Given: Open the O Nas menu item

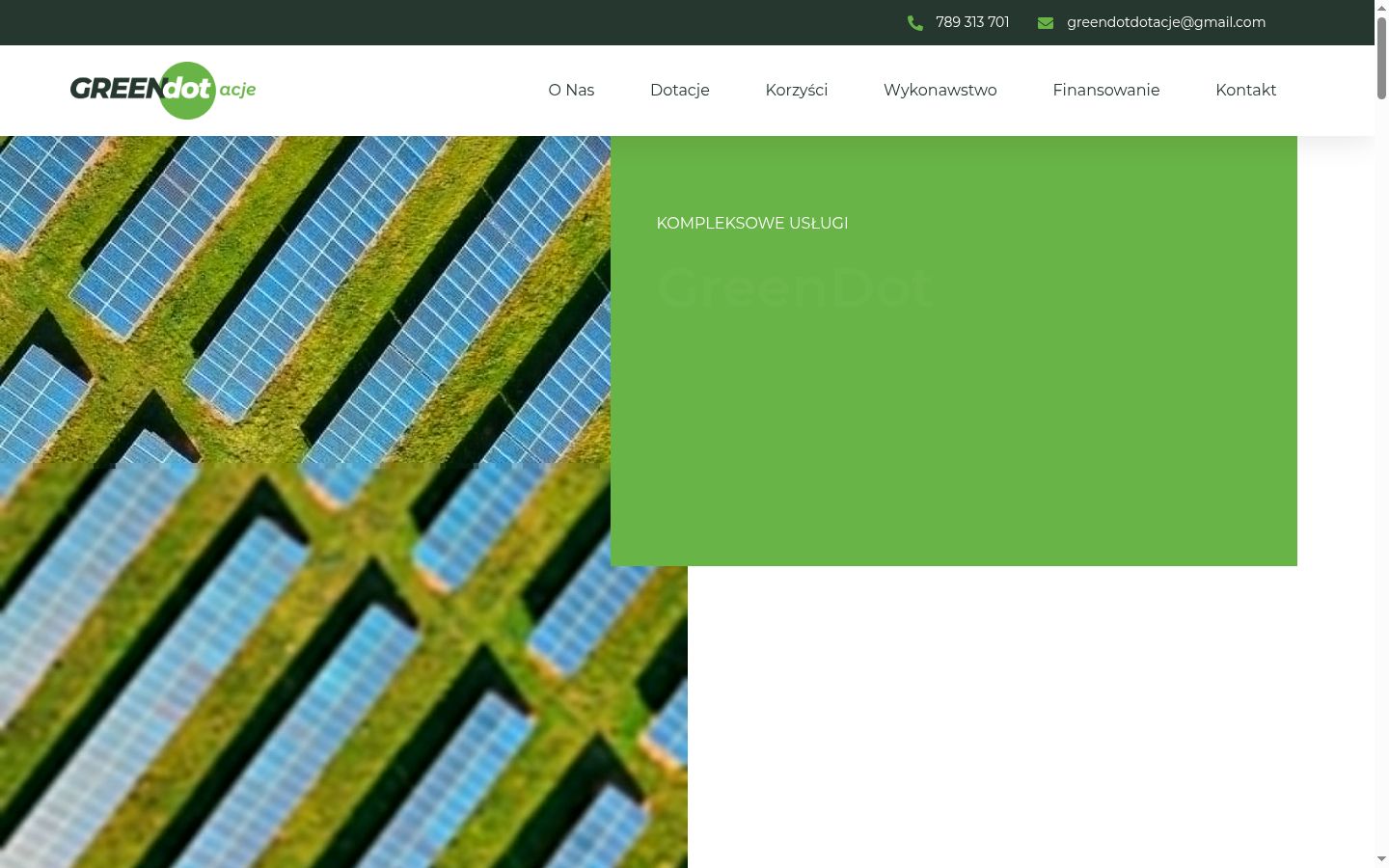Looking at the screenshot, I should click(571, 90).
